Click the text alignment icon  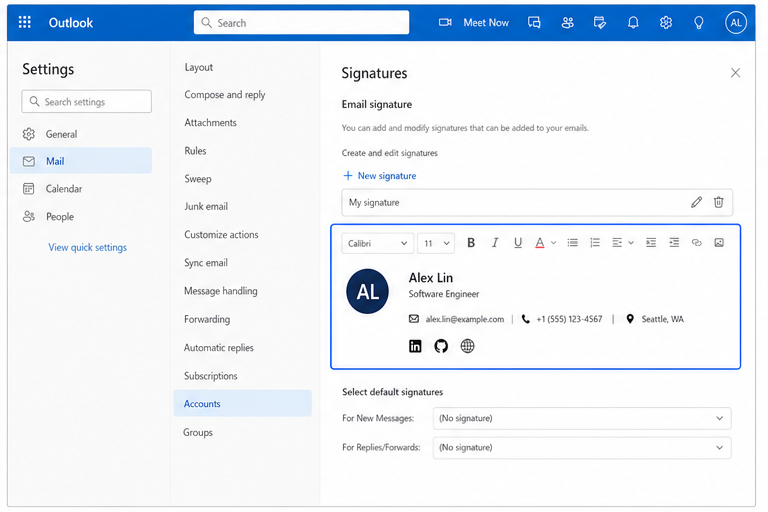tap(617, 243)
